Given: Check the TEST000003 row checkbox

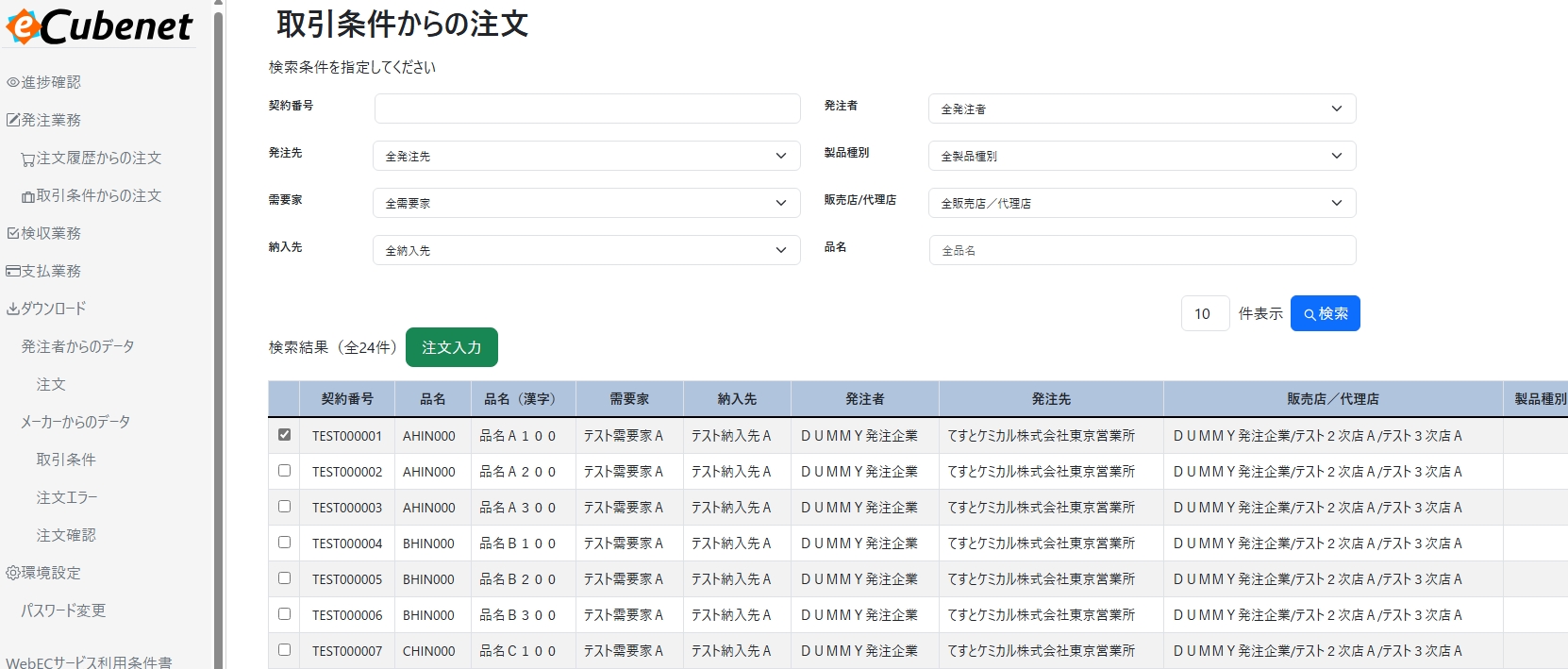Looking at the screenshot, I should pos(284,507).
